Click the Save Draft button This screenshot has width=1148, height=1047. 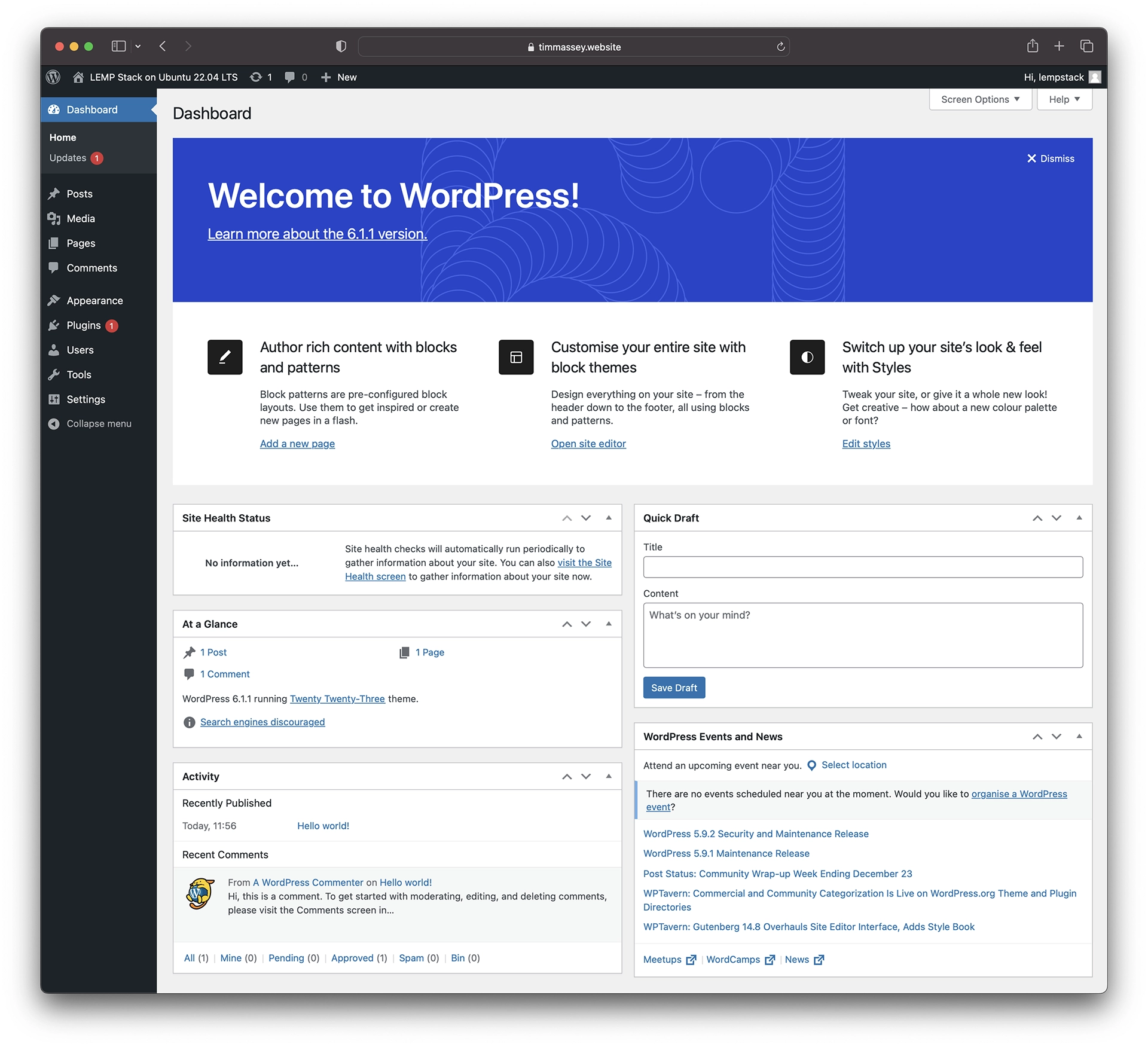pos(674,688)
